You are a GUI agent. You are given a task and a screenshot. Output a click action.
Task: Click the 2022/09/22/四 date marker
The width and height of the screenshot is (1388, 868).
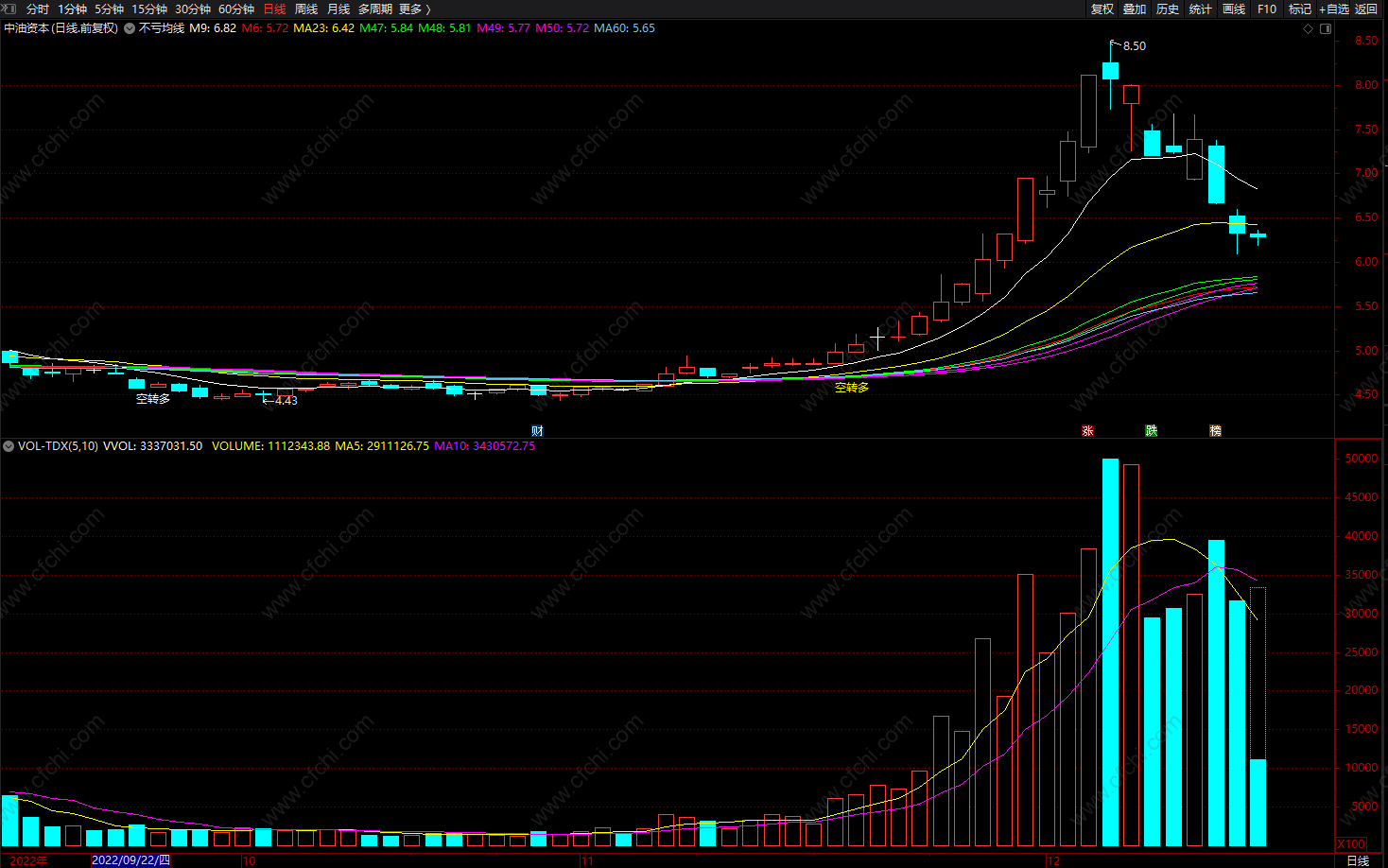pyautogui.click(x=130, y=860)
